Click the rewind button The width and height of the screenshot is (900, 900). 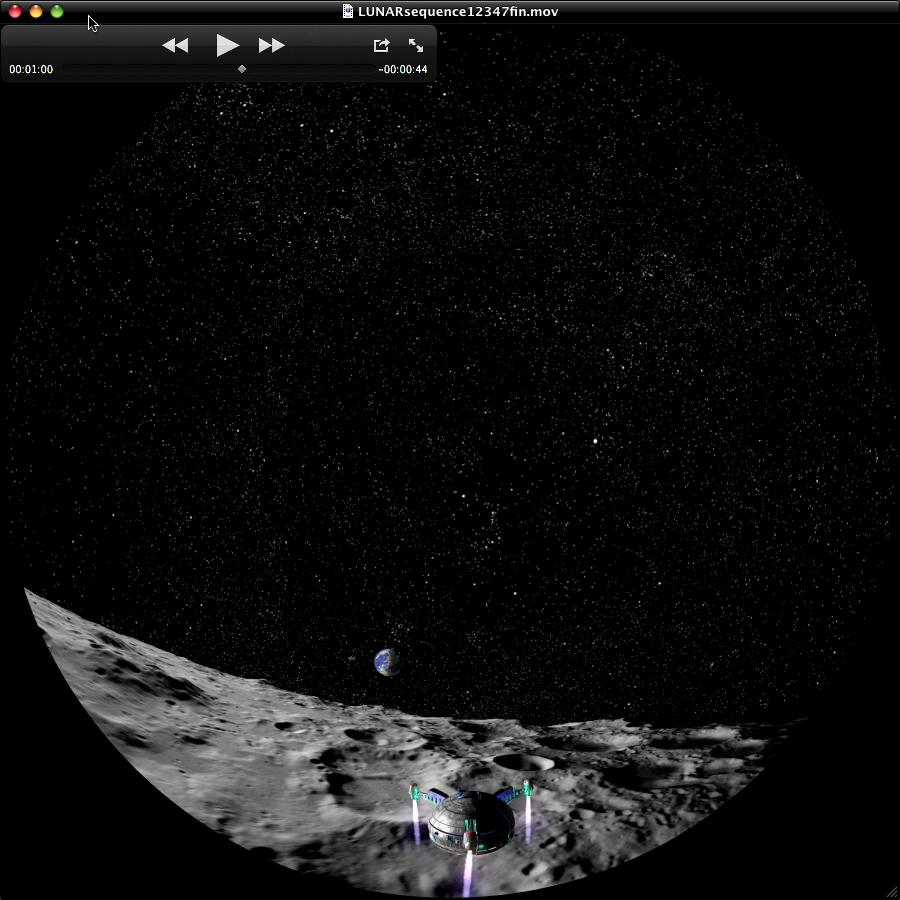(175, 45)
